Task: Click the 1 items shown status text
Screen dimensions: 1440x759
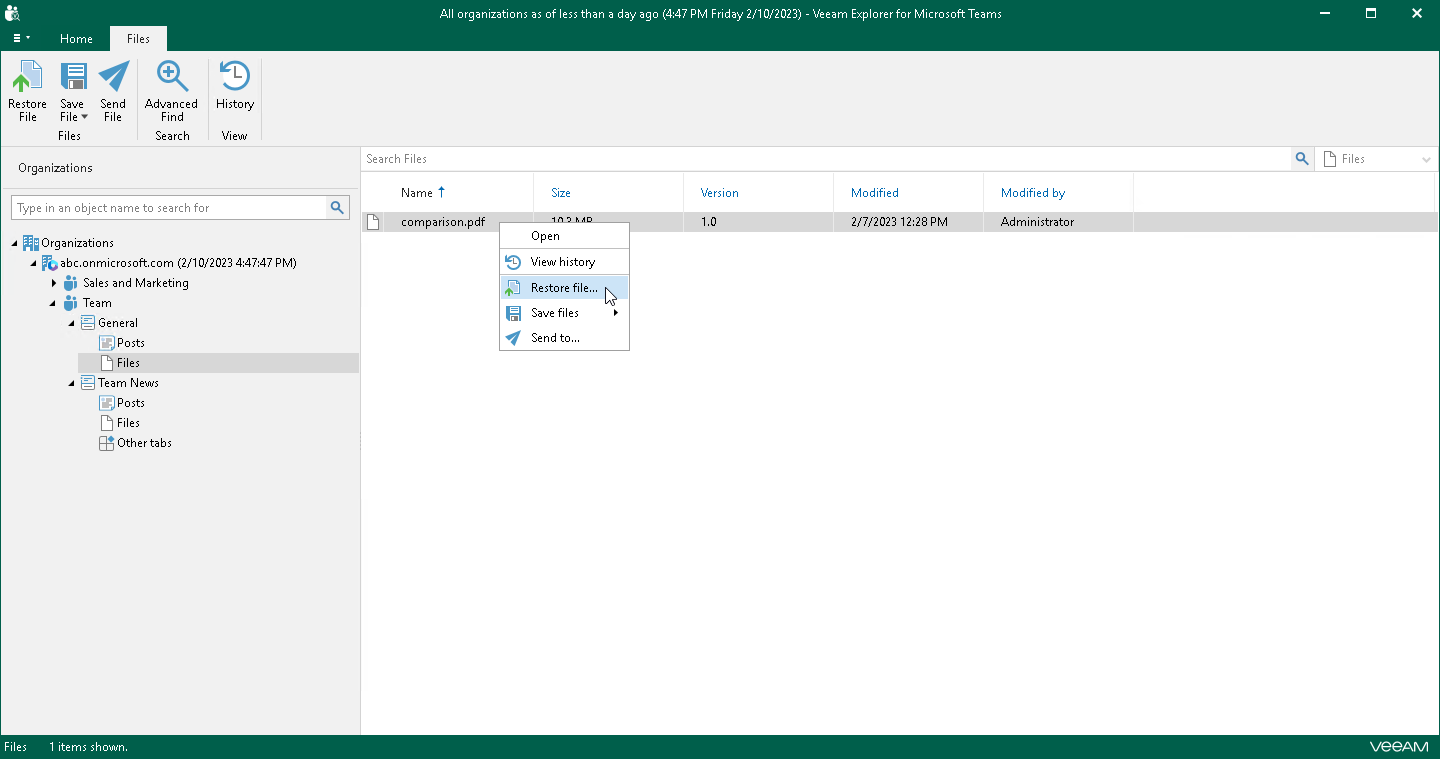Action: tap(88, 747)
